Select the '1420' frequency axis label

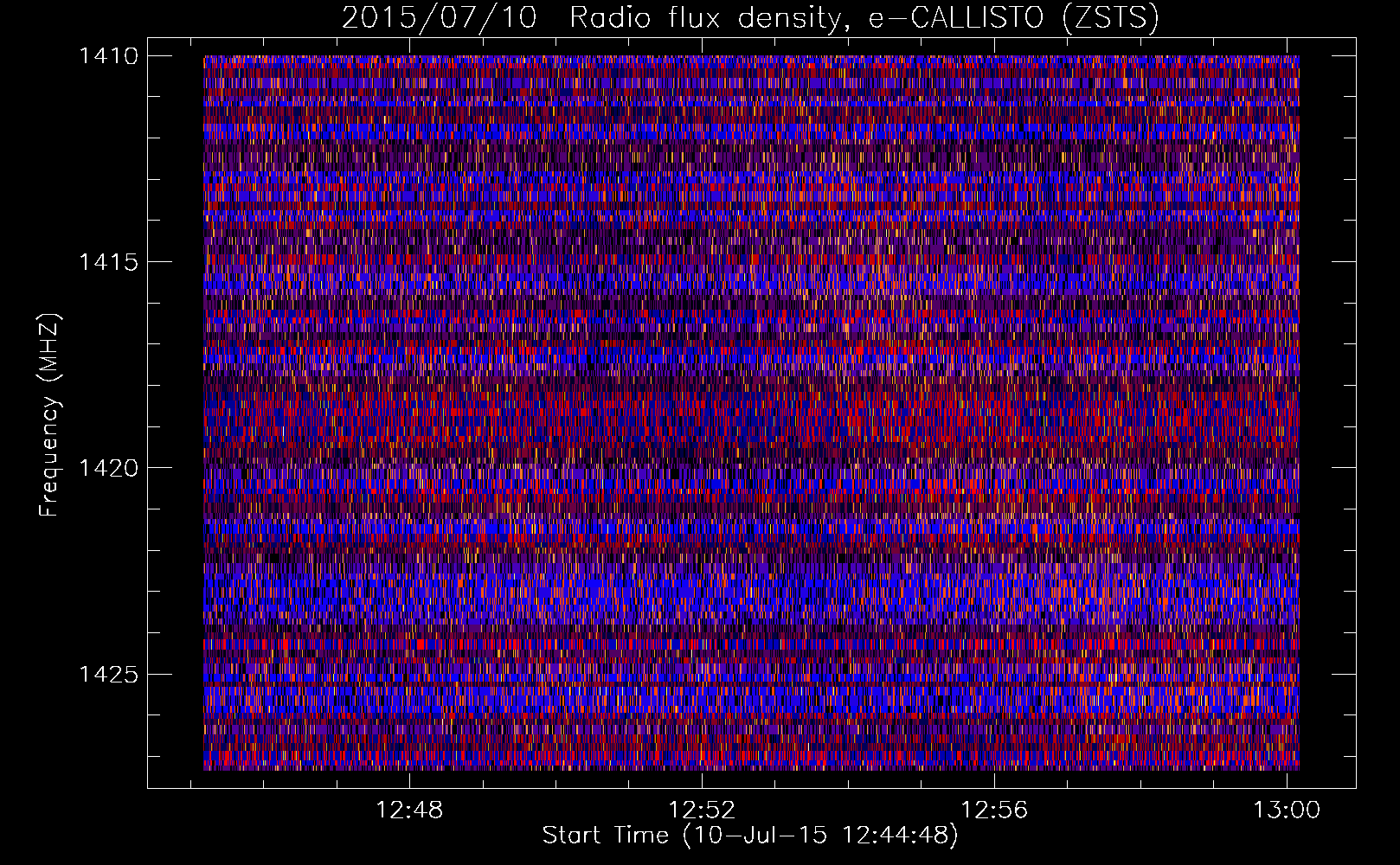108,468
